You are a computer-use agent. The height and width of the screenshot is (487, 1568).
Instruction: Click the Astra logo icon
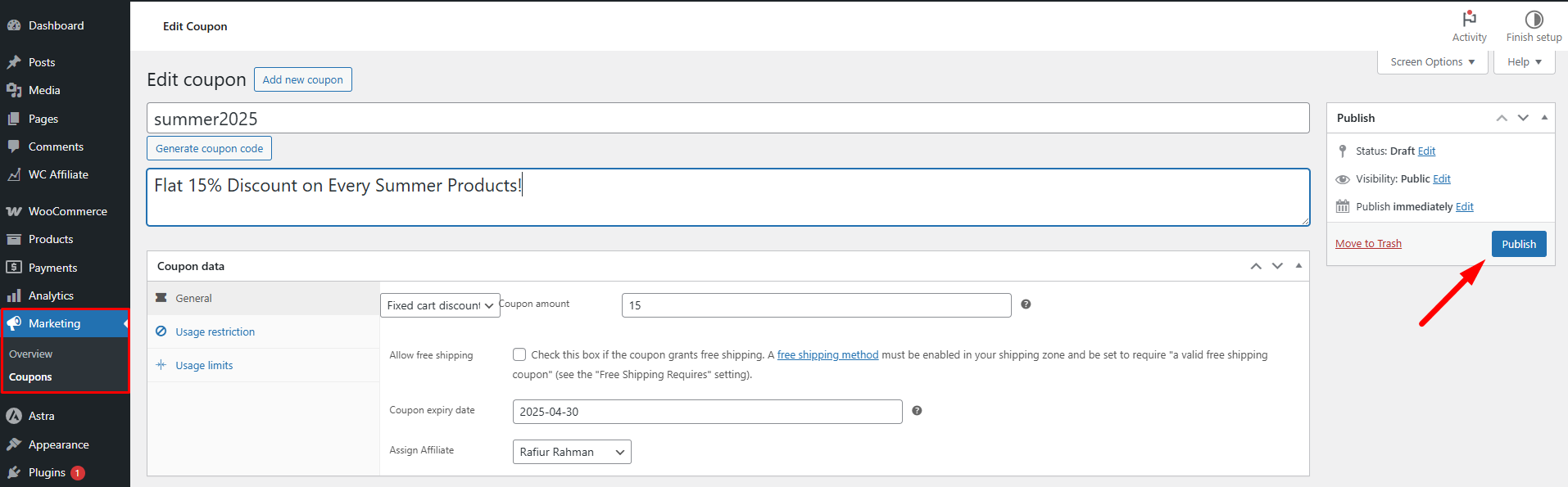[x=14, y=416]
